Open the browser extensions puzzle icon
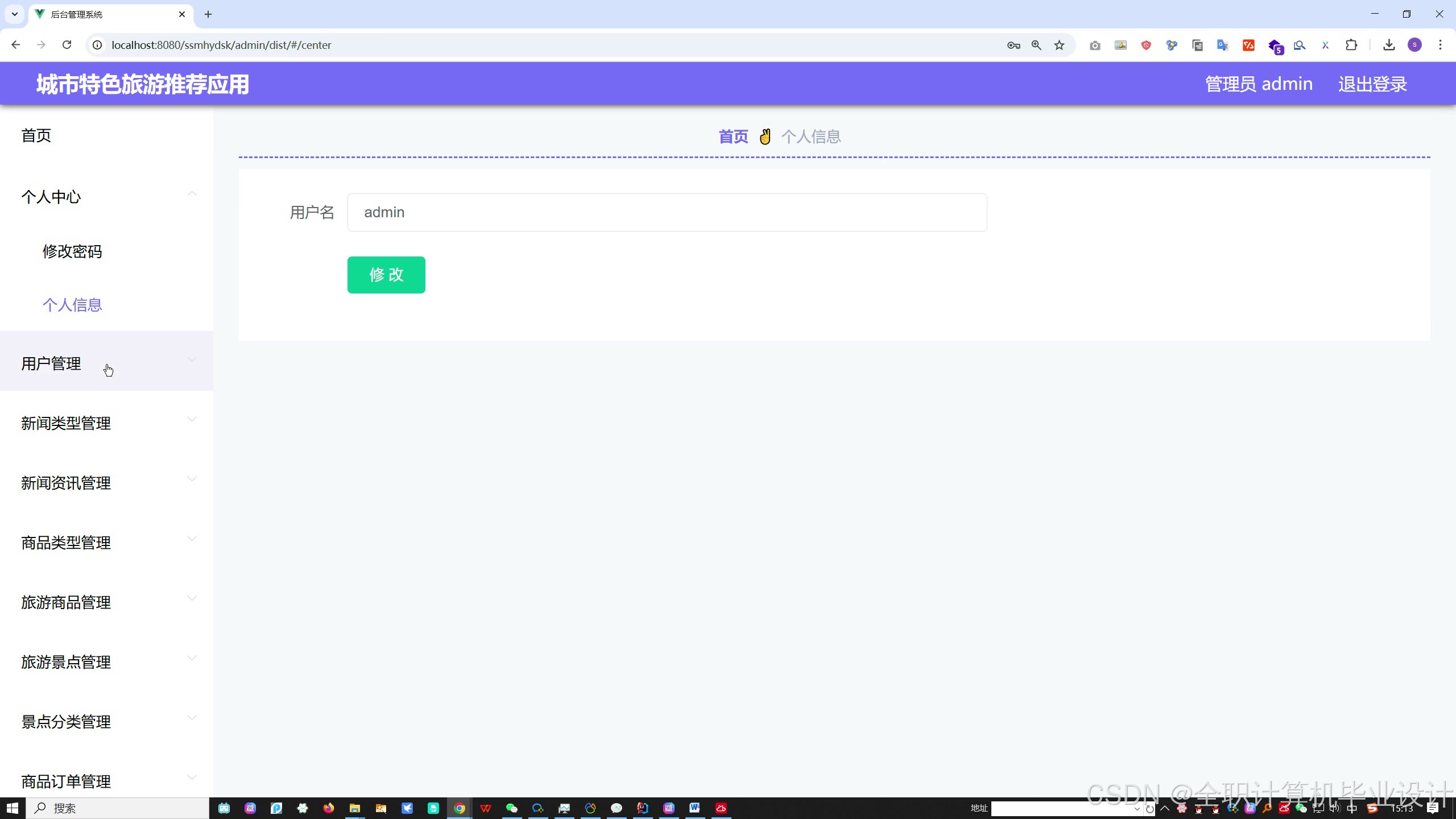This screenshot has width=1456, height=819. click(x=1351, y=45)
